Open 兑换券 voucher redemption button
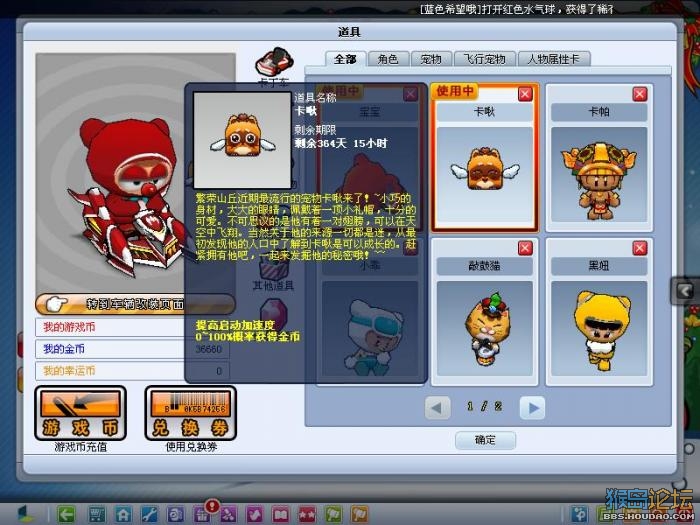700x525 pixels. [191, 413]
